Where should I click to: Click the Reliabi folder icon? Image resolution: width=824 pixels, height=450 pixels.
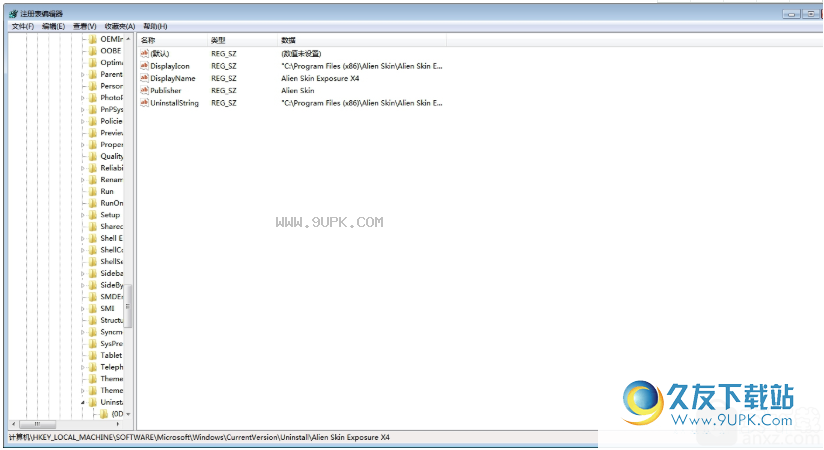[x=93, y=168]
